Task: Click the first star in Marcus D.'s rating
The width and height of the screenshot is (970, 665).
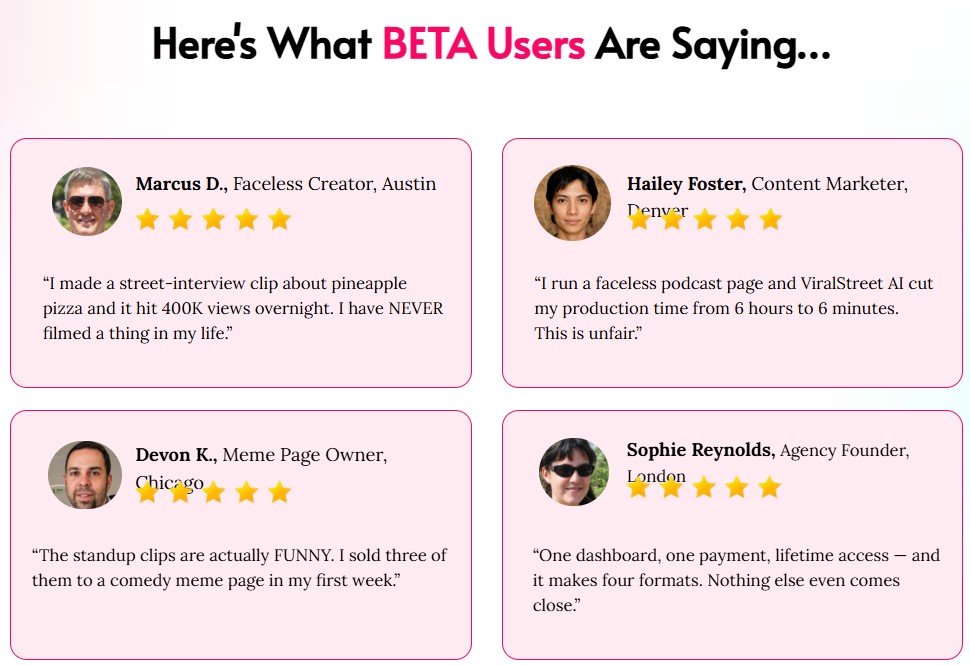Action: [147, 219]
